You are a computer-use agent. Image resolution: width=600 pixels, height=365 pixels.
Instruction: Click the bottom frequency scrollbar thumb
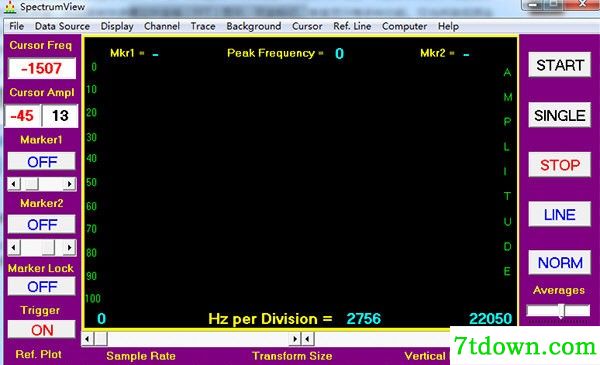(101, 339)
